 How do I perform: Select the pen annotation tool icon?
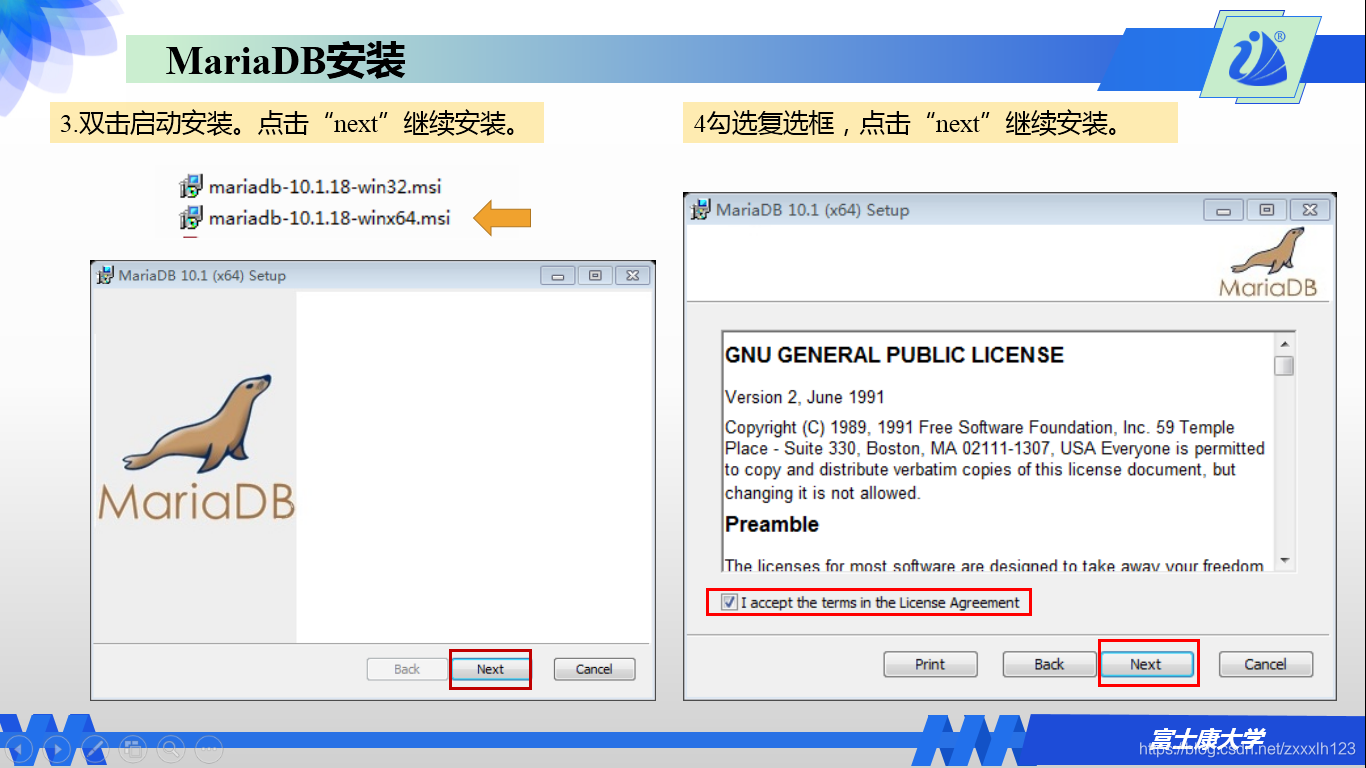pos(96,747)
